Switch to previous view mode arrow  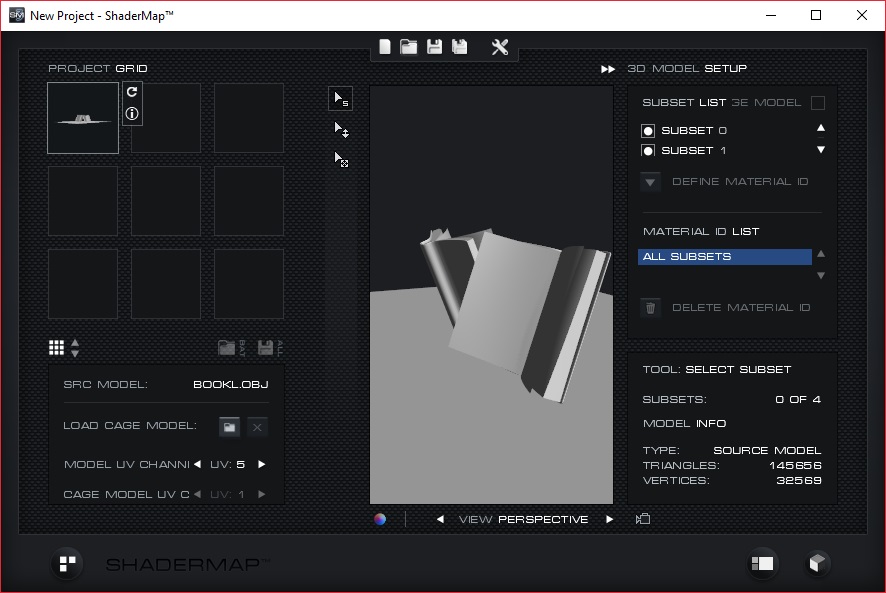coord(440,519)
